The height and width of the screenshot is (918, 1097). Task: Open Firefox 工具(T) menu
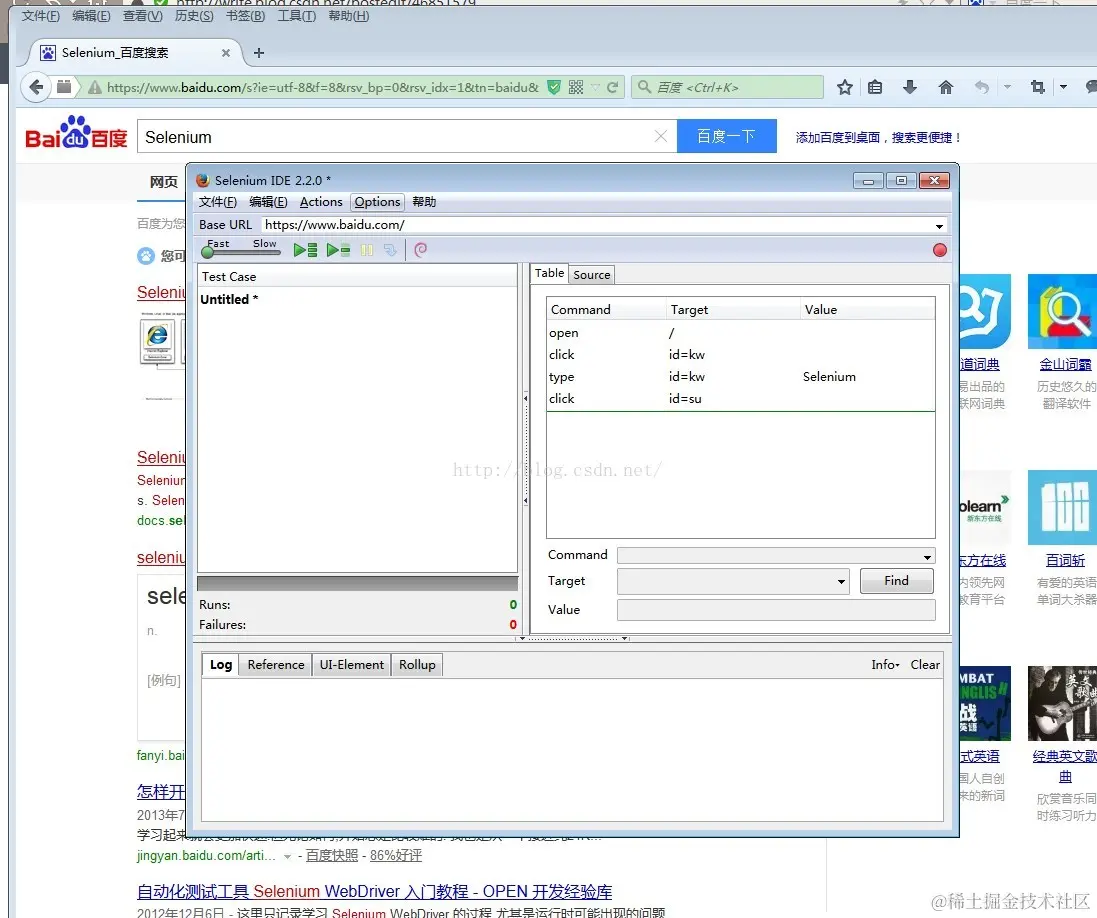click(x=297, y=15)
